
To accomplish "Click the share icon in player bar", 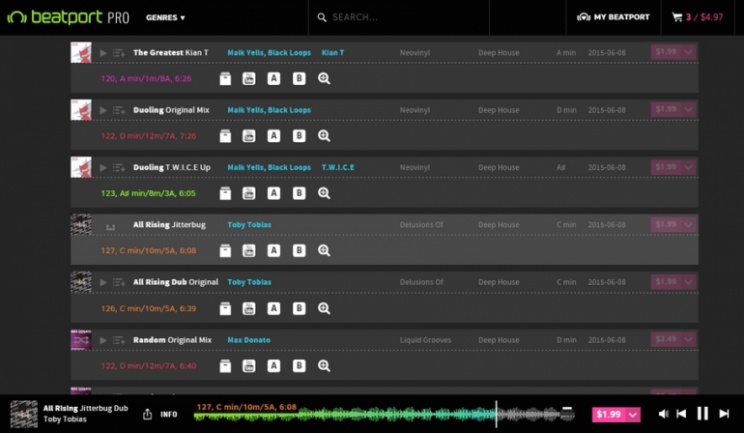I will point(148,414).
